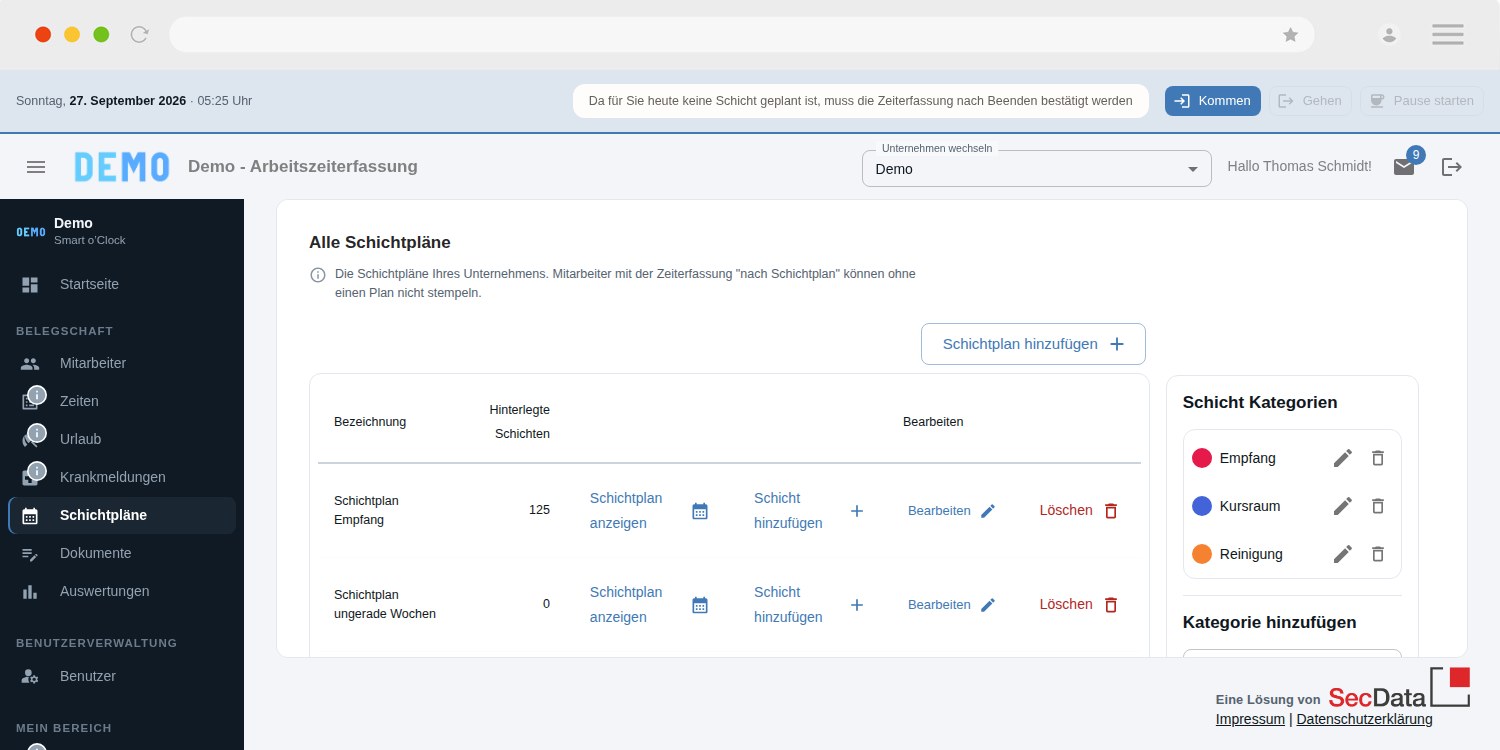
Task: Edit the Kursraum category pencil icon
Action: tap(1343, 506)
